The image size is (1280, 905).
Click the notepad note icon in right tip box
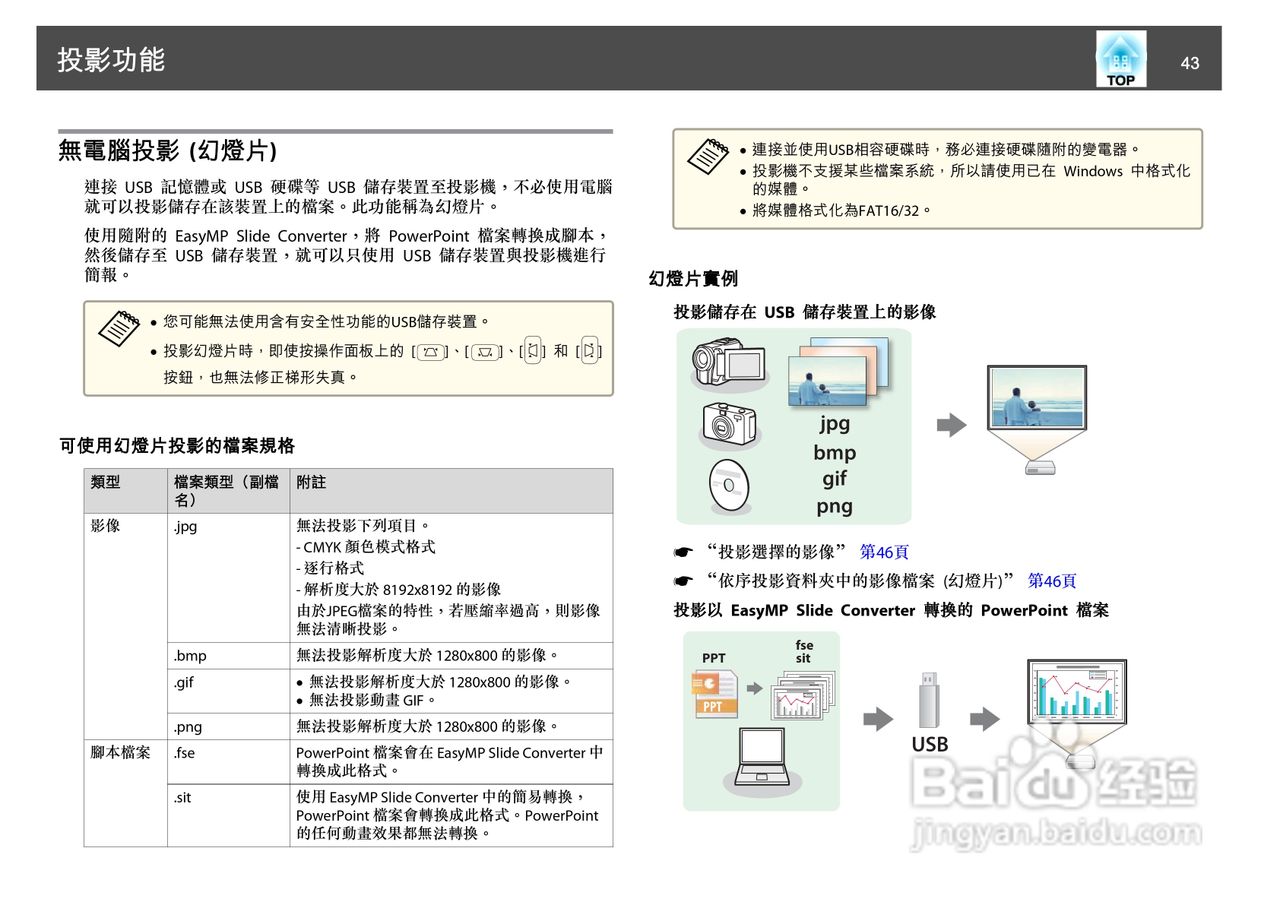coord(708,155)
